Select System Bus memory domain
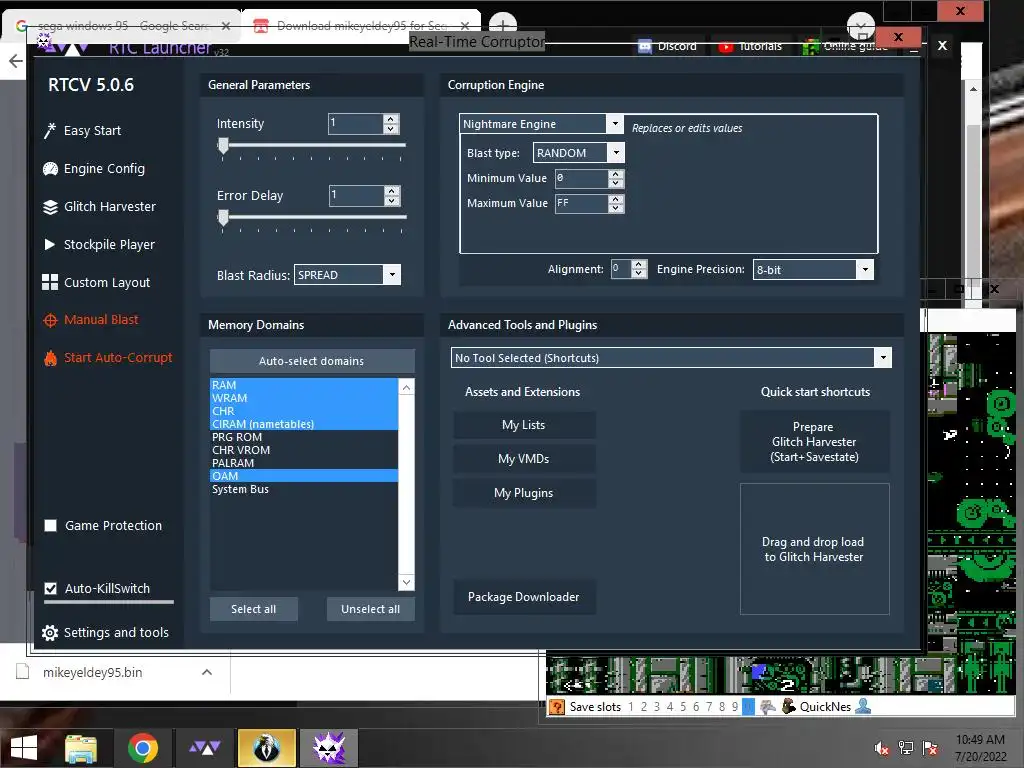The width and height of the screenshot is (1024, 768). [x=304, y=489]
